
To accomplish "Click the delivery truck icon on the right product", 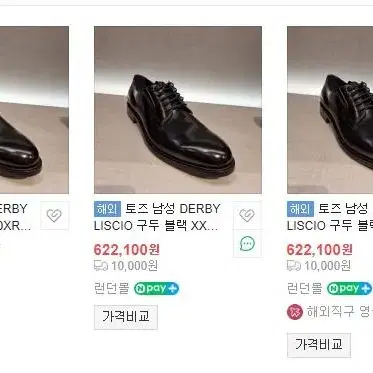I will [x=294, y=266].
